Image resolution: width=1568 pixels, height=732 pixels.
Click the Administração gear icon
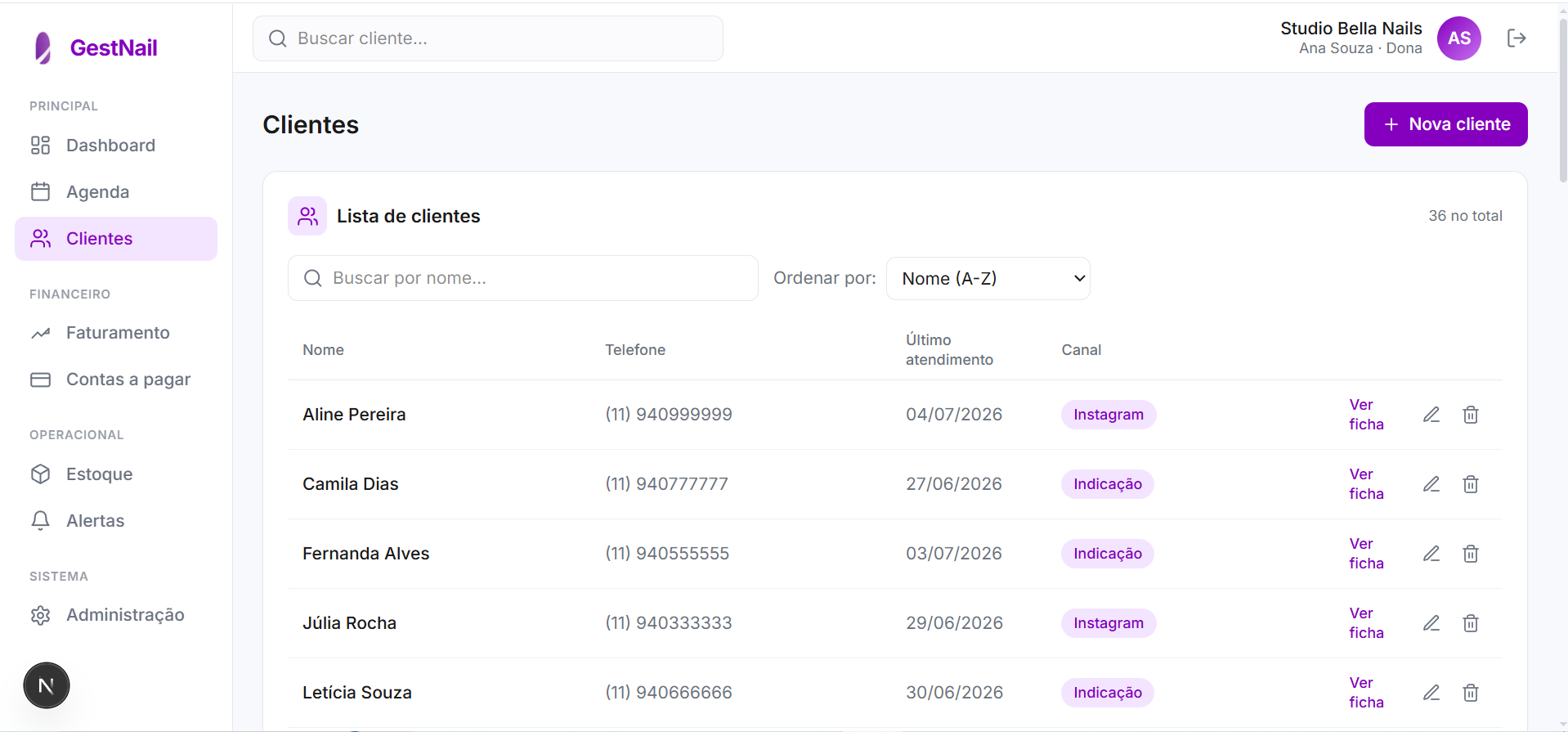pyautogui.click(x=40, y=615)
